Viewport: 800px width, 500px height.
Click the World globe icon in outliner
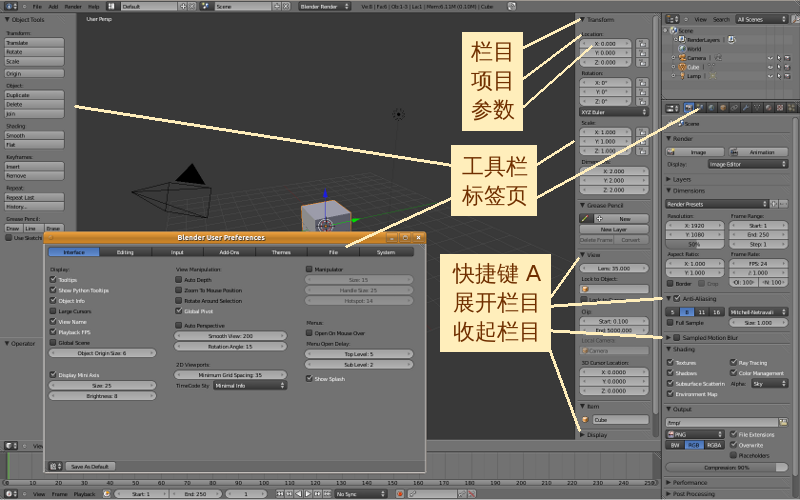[682, 48]
